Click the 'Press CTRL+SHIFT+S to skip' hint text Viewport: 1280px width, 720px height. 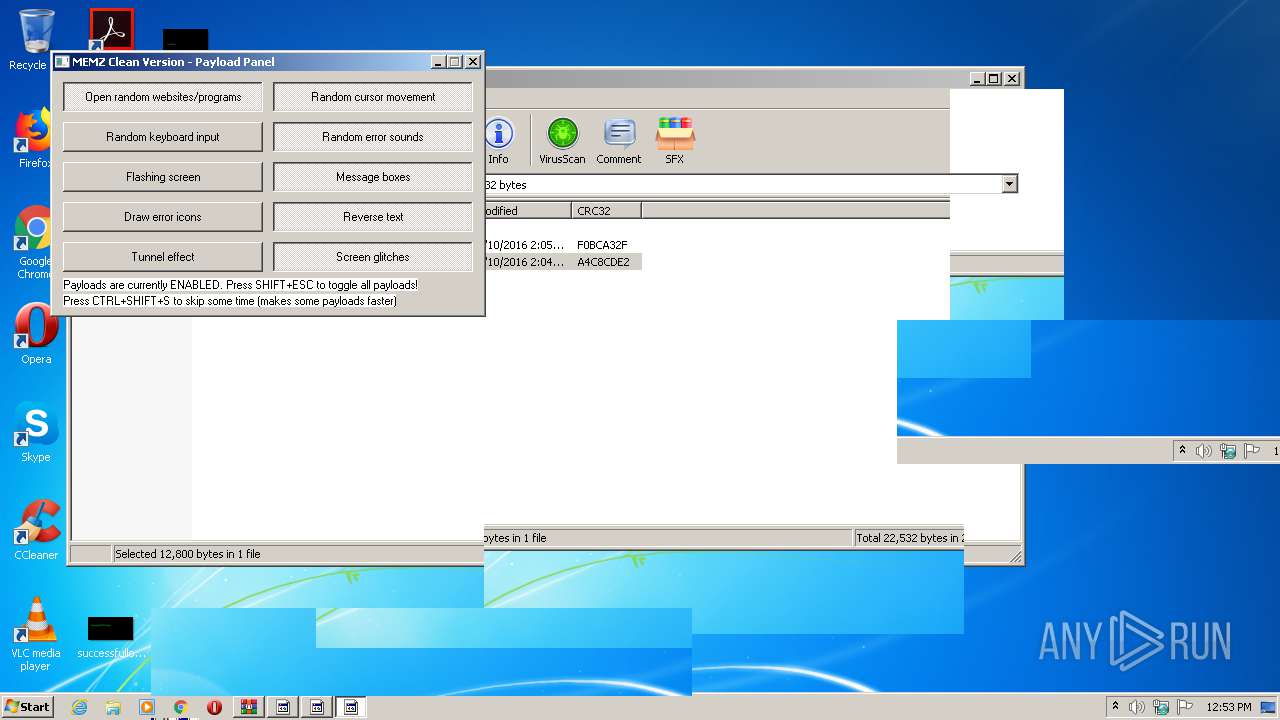230,301
